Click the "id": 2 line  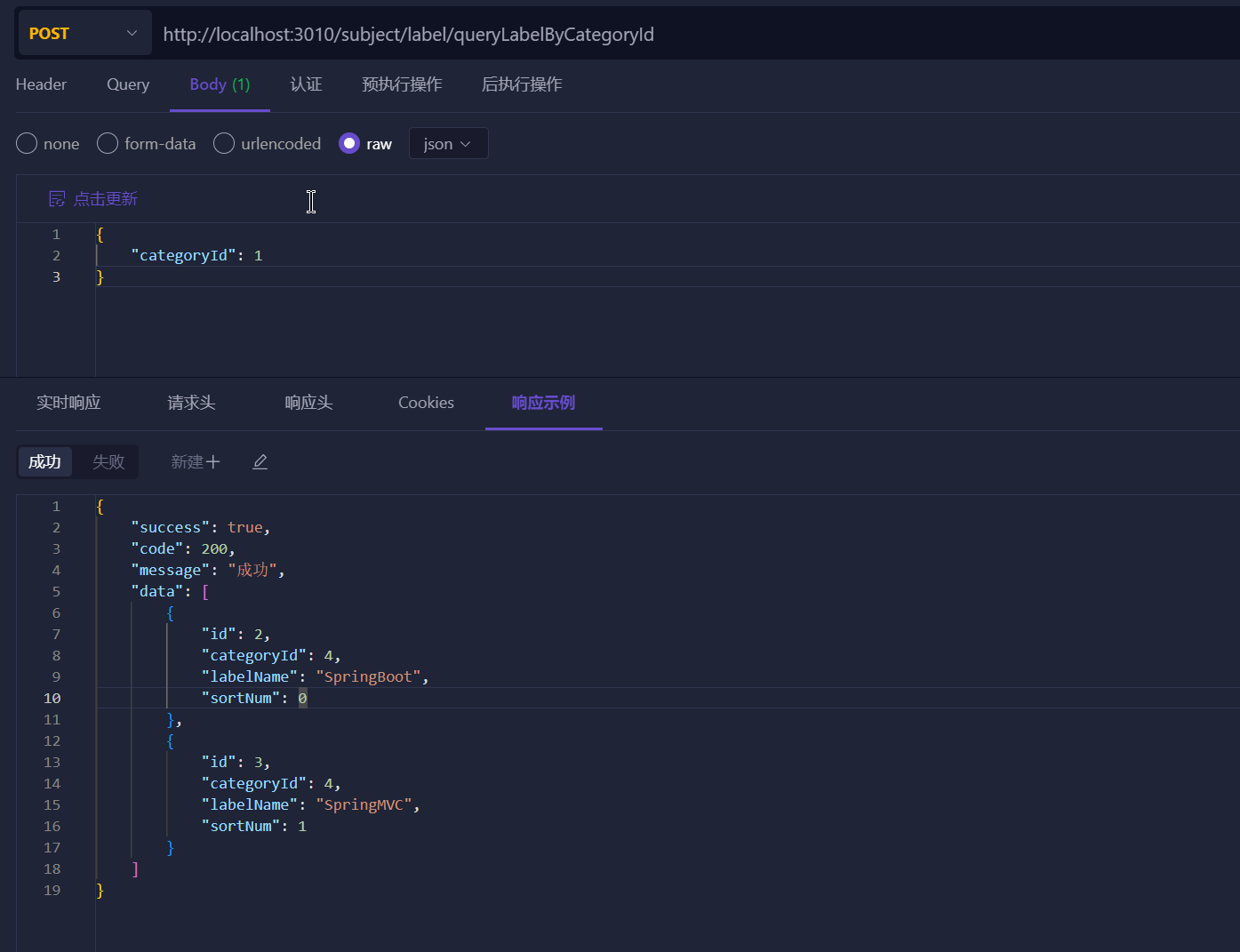[x=236, y=634]
